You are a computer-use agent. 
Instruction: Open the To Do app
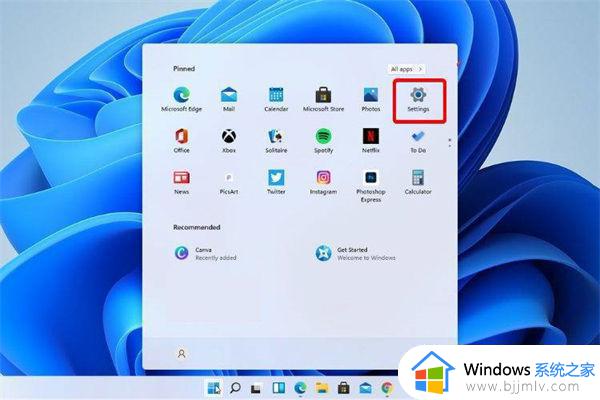418,140
